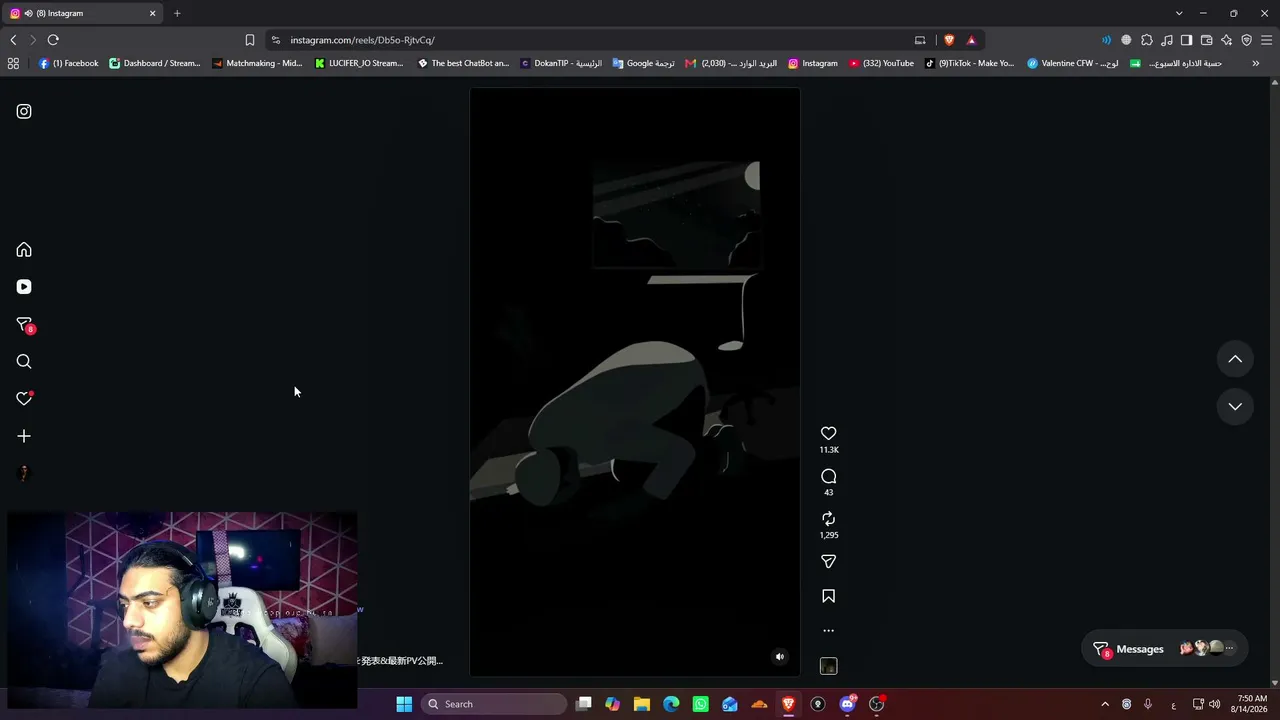Open the Windows Start menu
The image size is (1280, 720).
coord(404,704)
